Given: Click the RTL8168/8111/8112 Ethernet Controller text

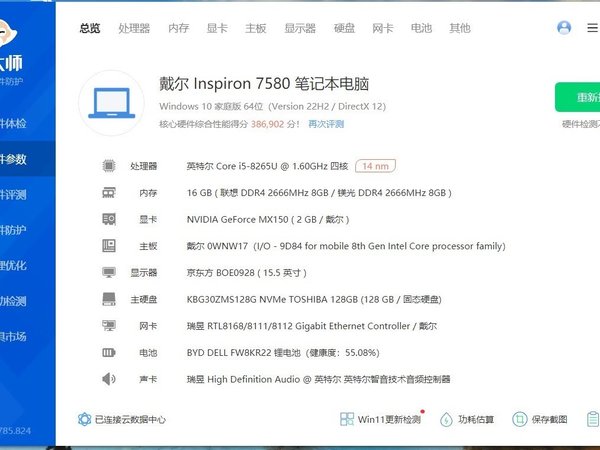Looking at the screenshot, I should pyautogui.click(x=312, y=326).
